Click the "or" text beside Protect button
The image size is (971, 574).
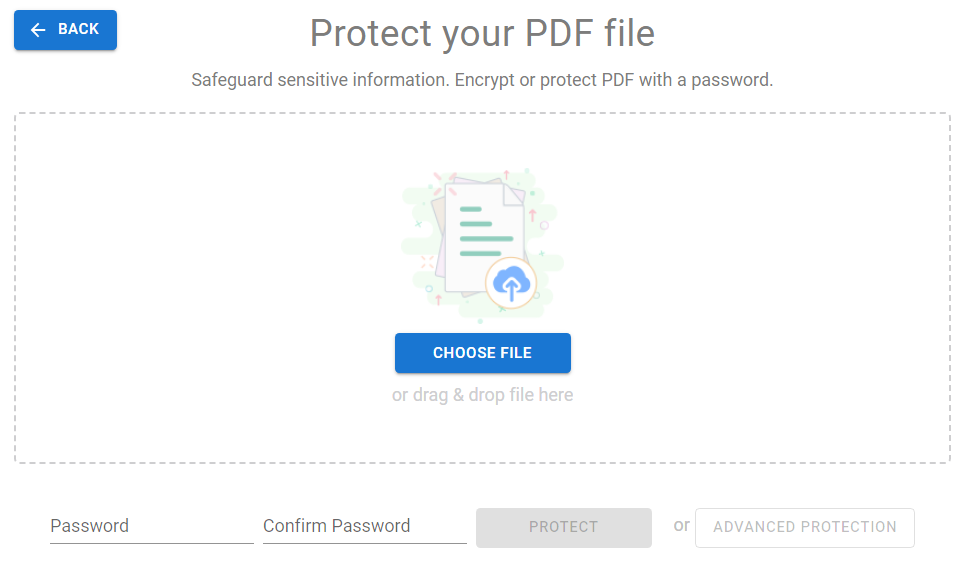coord(681,525)
